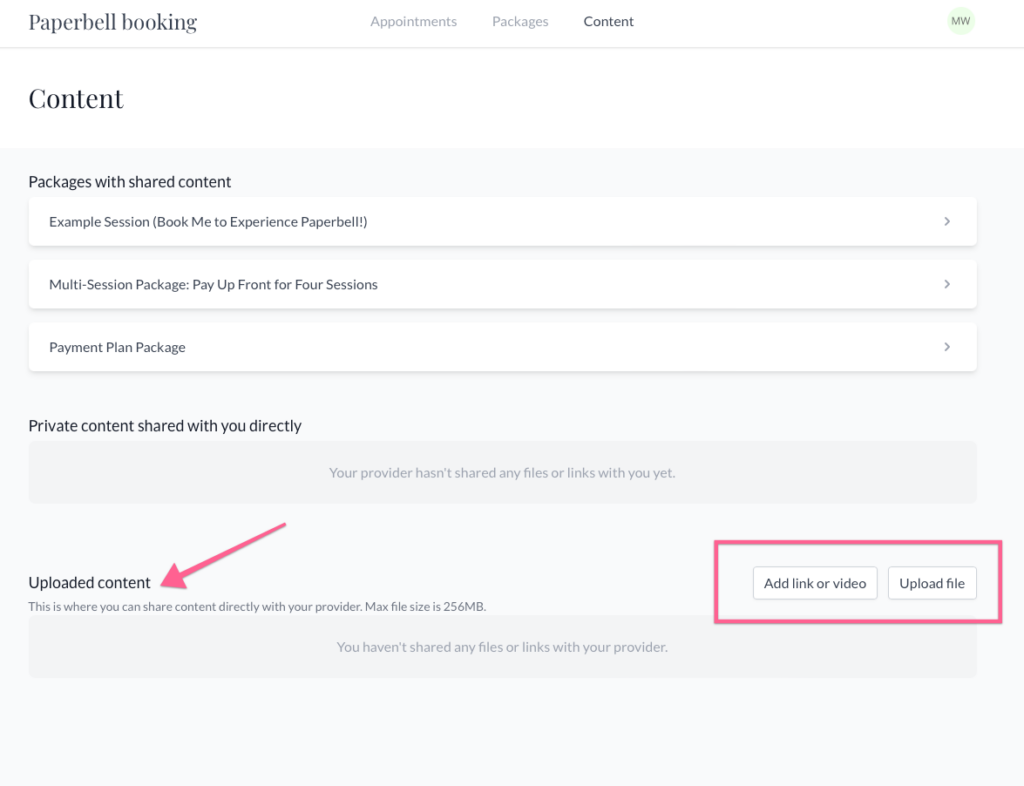This screenshot has height=786, width=1024.
Task: Click Private content shared with you heading
Action: click(165, 426)
